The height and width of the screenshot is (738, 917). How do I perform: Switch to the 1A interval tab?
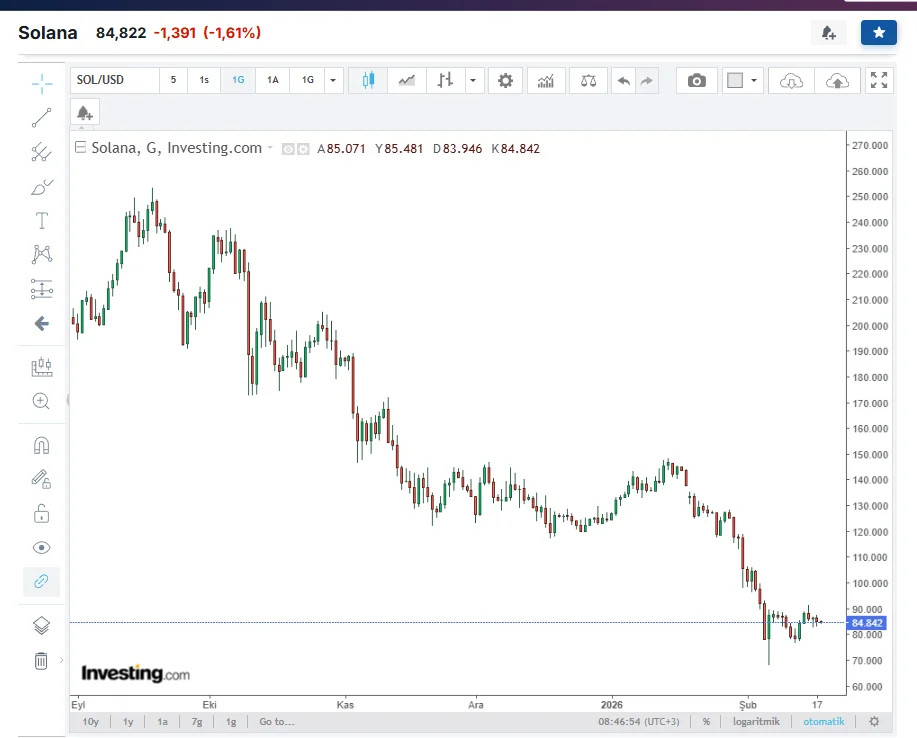pyautogui.click(x=271, y=80)
